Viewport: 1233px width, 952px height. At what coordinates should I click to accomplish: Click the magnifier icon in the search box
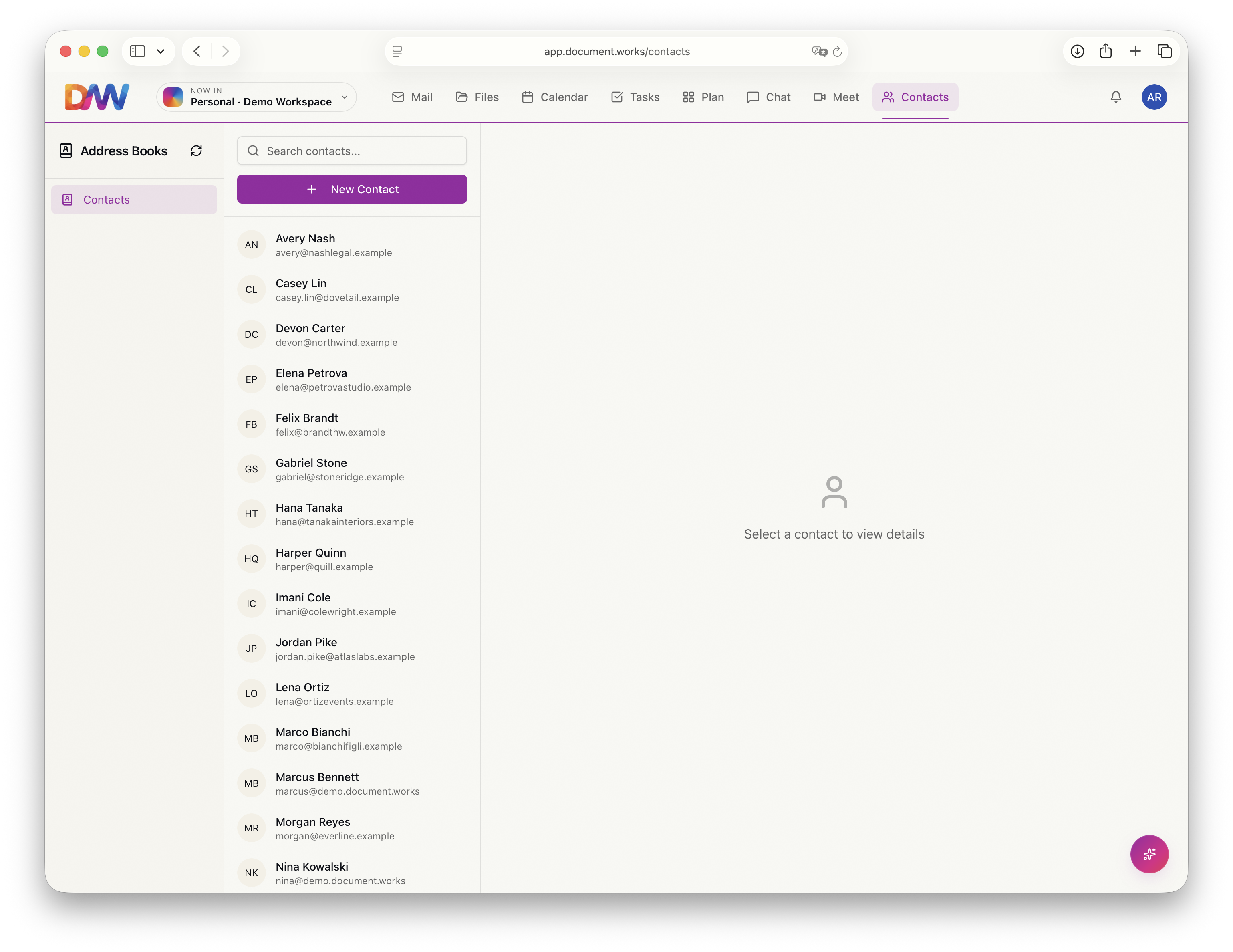click(254, 151)
